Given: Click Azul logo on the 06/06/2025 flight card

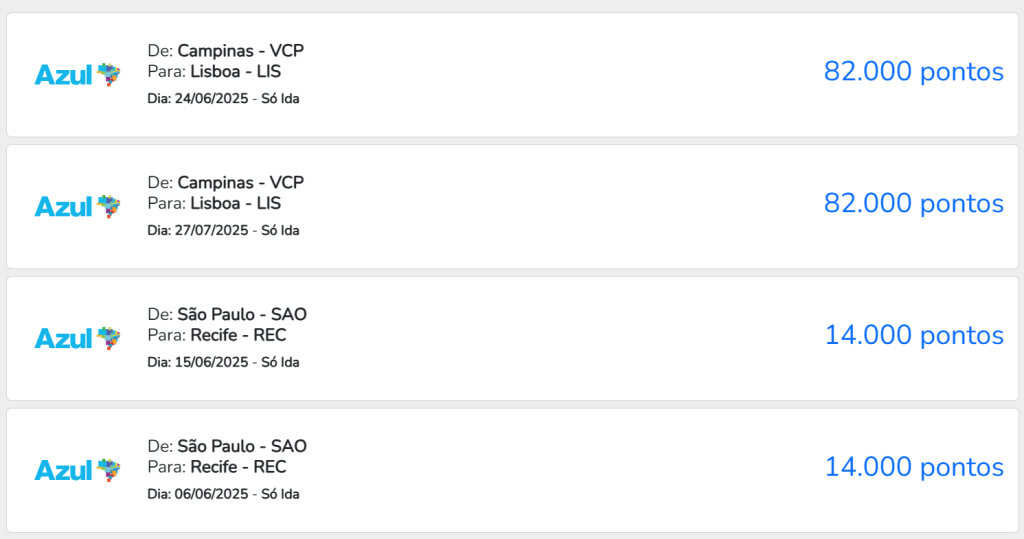Looking at the screenshot, I should pos(77,470).
